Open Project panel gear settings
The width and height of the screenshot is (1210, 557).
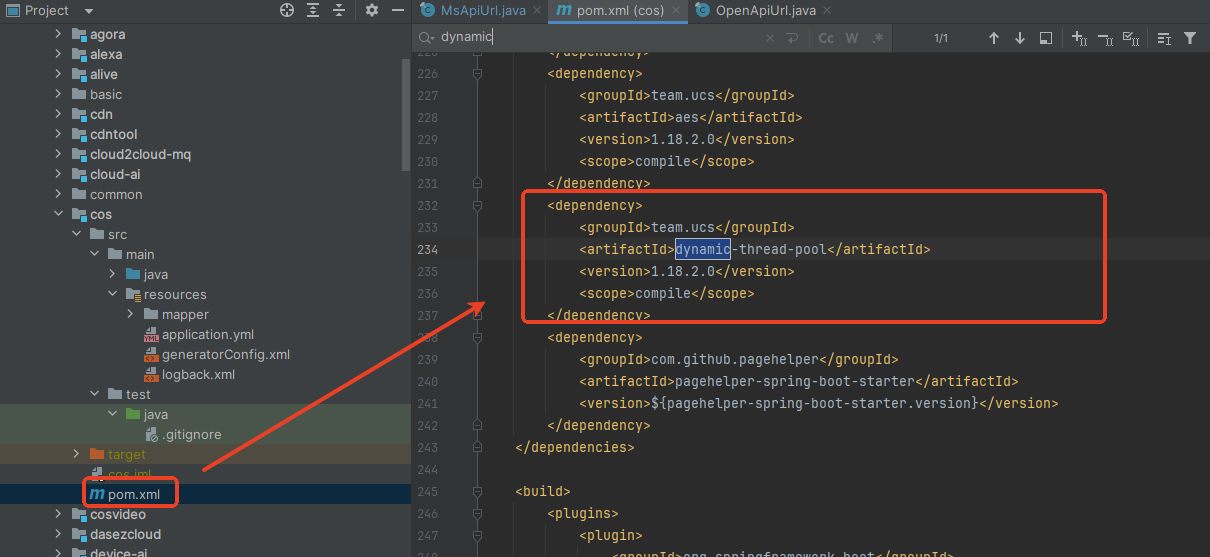point(372,10)
